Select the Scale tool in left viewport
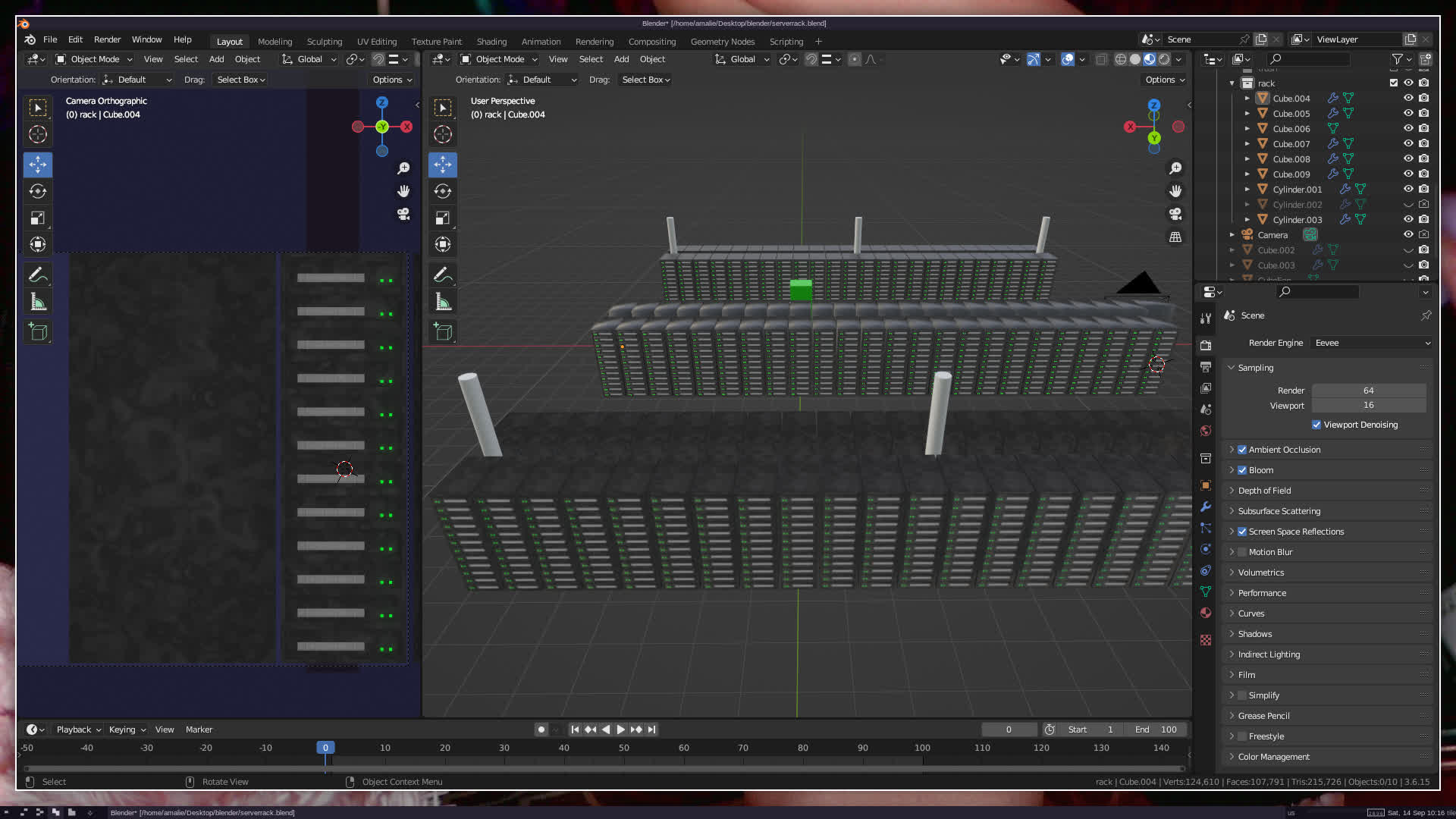The width and height of the screenshot is (1456, 819). coord(38,218)
